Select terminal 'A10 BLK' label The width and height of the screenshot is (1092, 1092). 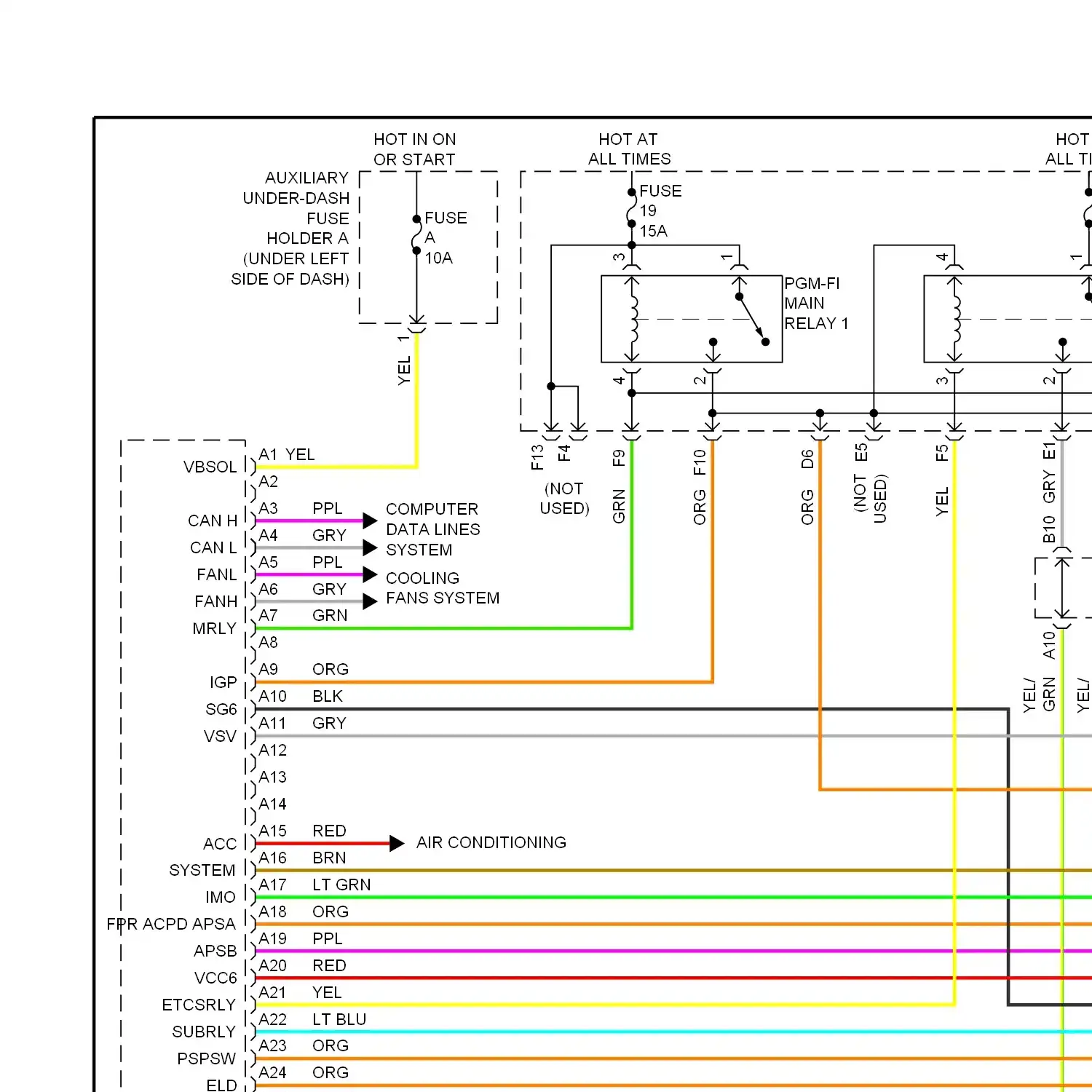301,697
